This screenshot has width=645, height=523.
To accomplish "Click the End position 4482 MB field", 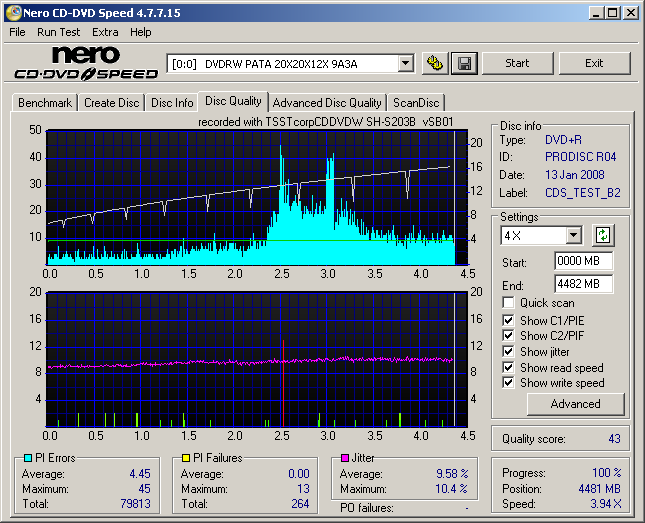I will tap(583, 284).
